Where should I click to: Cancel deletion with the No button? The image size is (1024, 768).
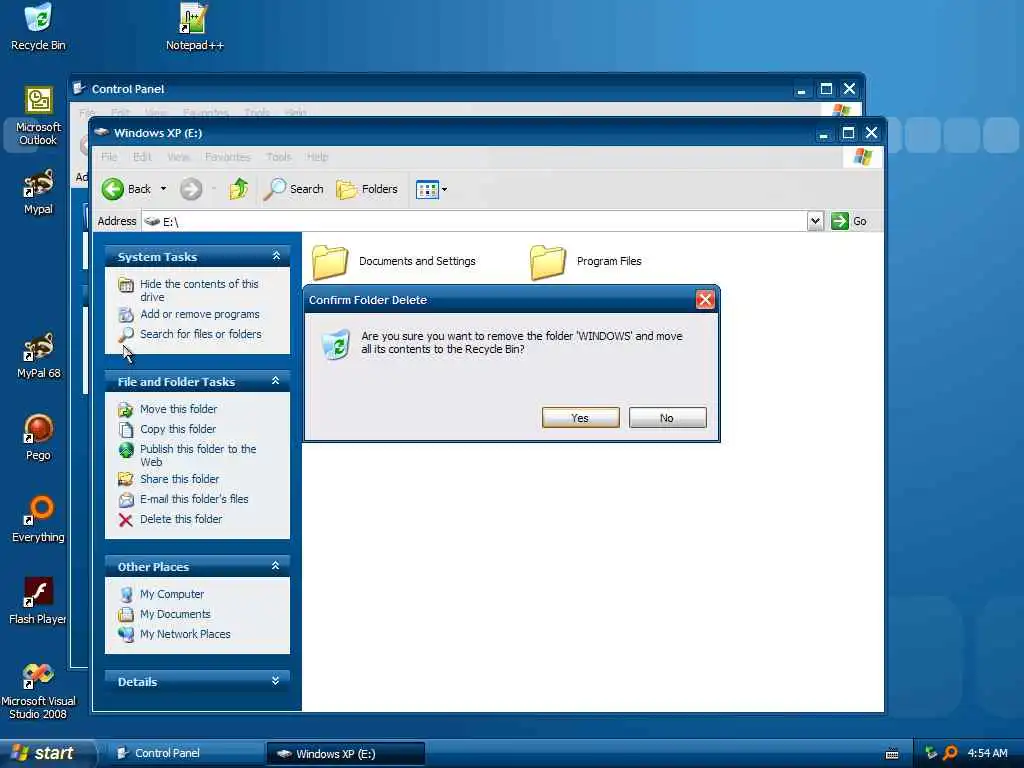[667, 418]
